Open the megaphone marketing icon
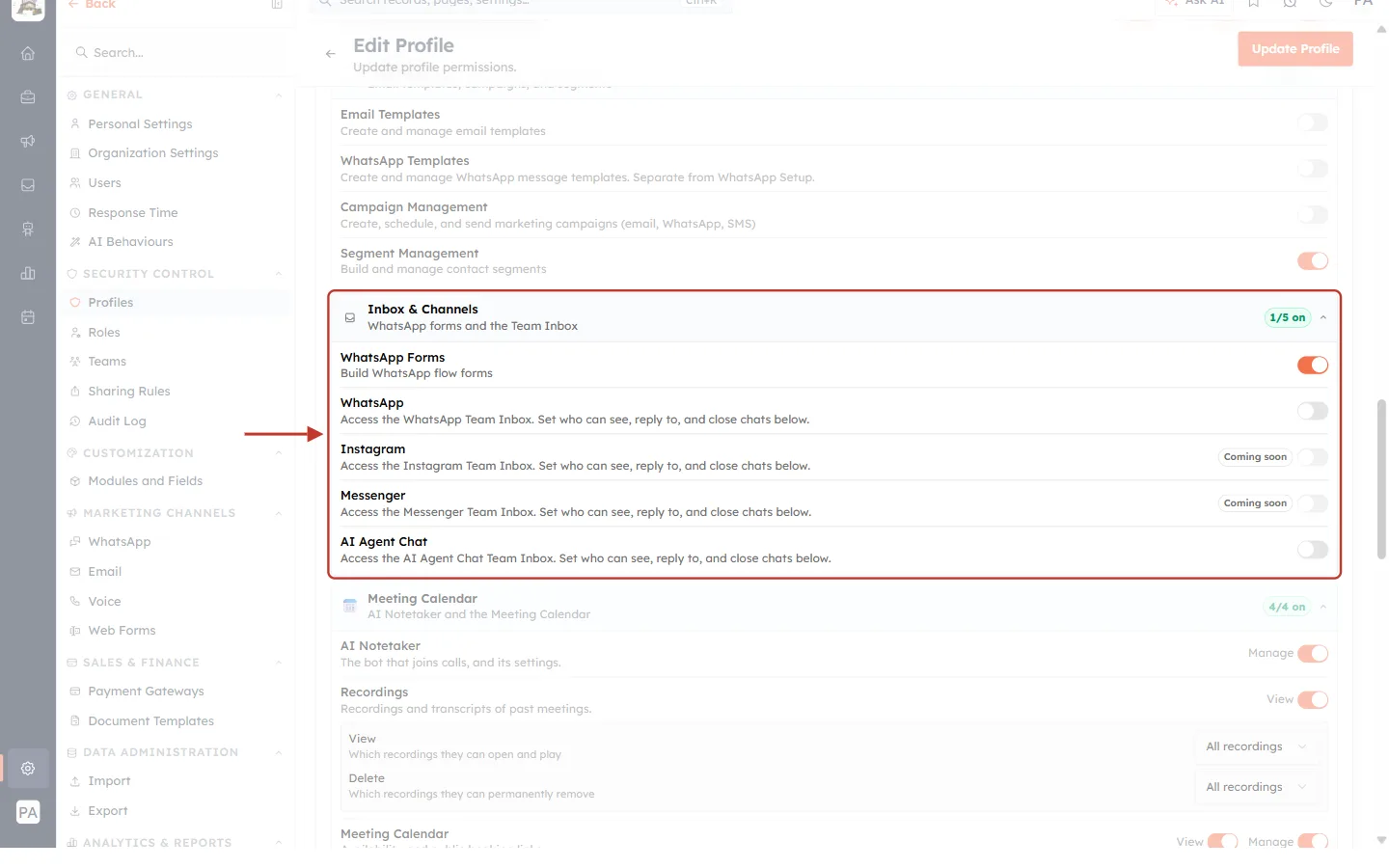 point(28,142)
